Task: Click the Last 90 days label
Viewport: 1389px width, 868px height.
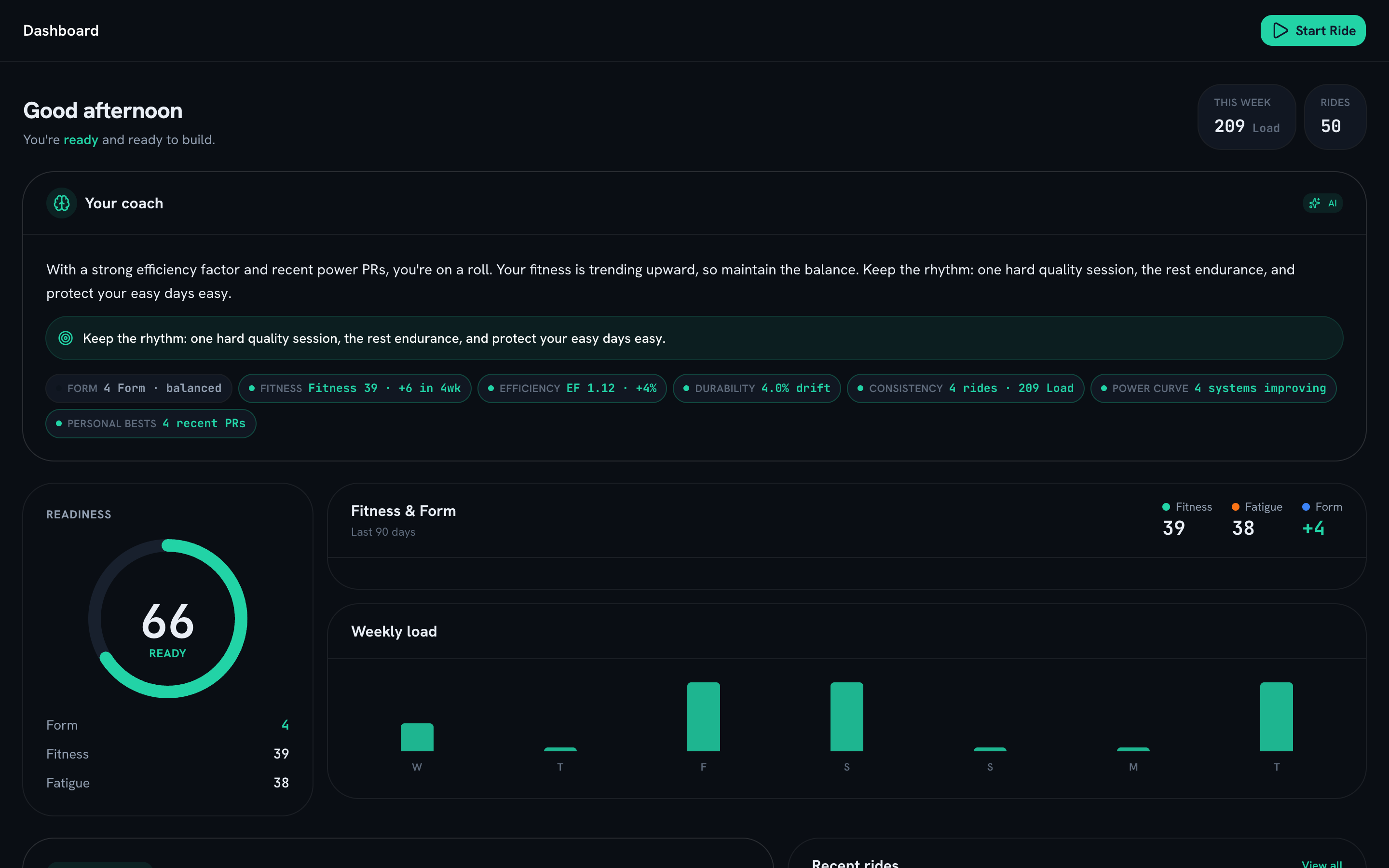Action: (x=383, y=532)
